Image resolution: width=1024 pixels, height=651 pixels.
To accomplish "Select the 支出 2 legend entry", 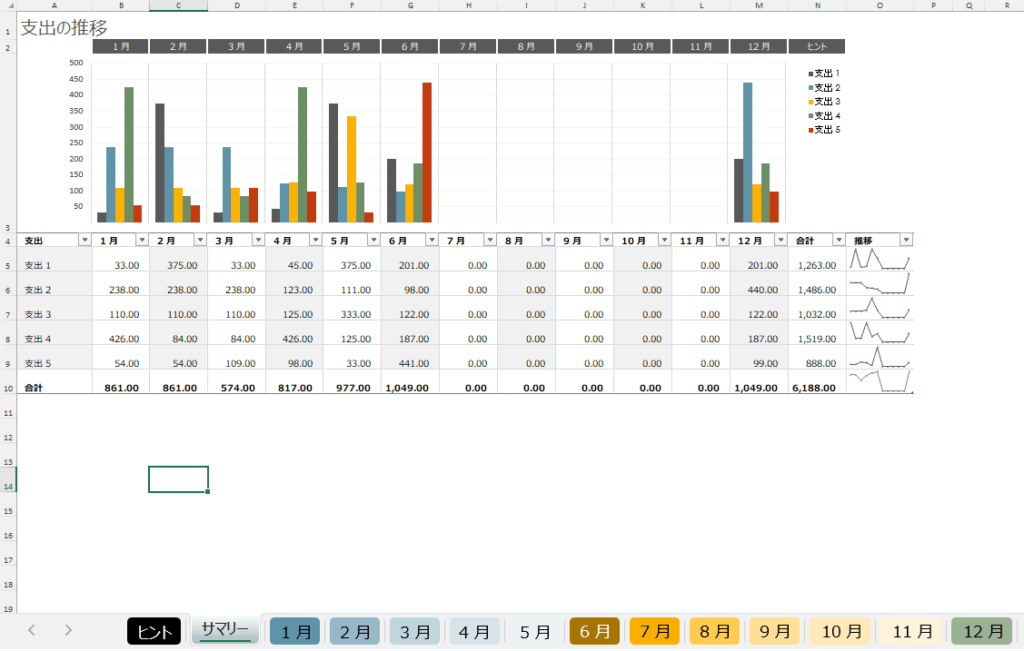I will pos(824,87).
